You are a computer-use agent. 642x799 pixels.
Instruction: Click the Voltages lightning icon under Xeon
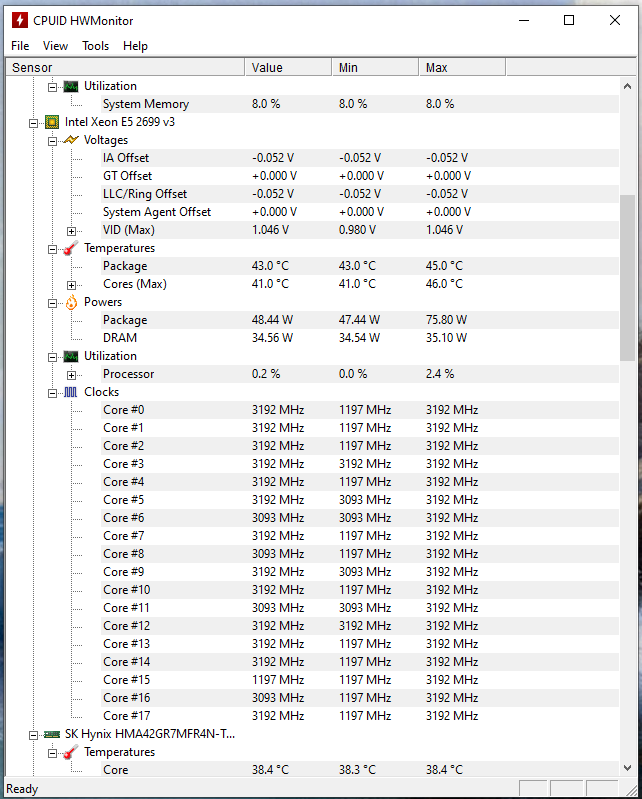pyautogui.click(x=71, y=140)
